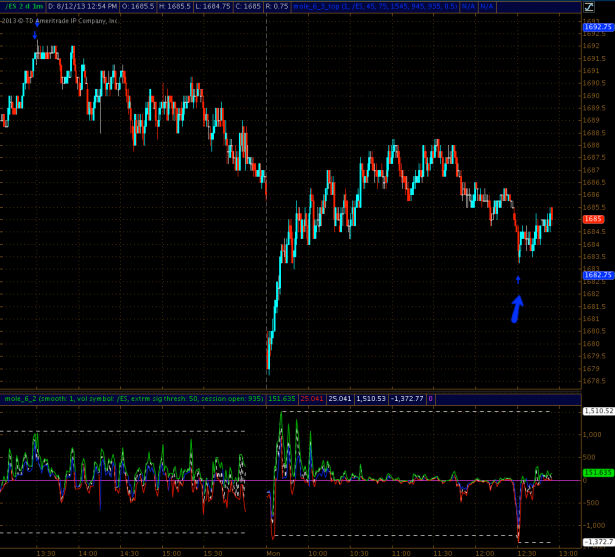Viewport: 615px width, 557px height.
Task: Click the small icon right of the Z button
Action: point(605,9)
